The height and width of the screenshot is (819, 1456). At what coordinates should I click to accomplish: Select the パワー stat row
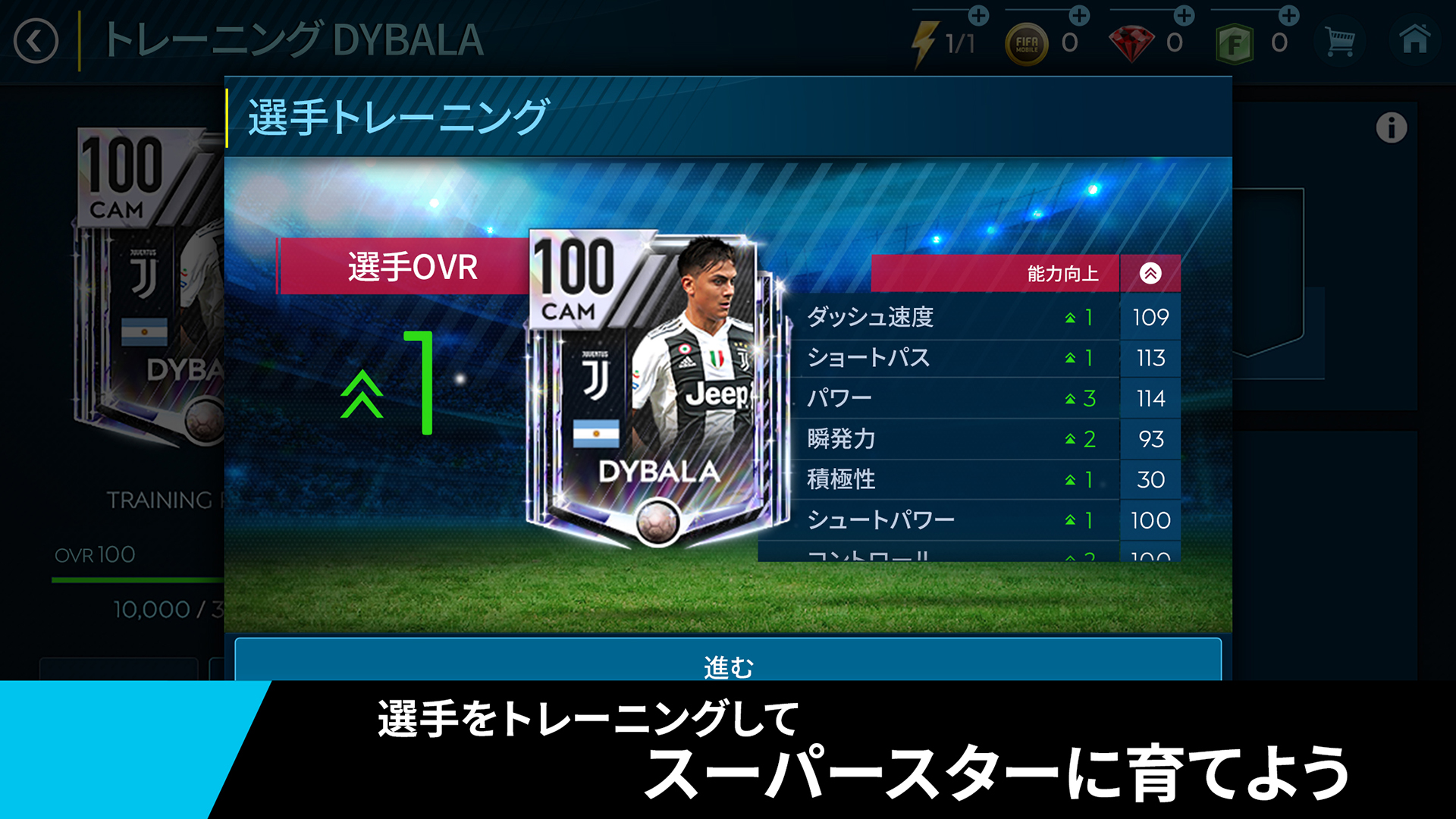click(984, 399)
